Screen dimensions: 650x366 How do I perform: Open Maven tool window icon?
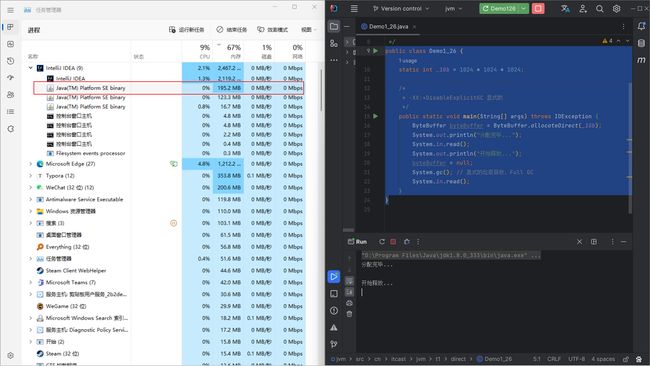tap(641, 60)
